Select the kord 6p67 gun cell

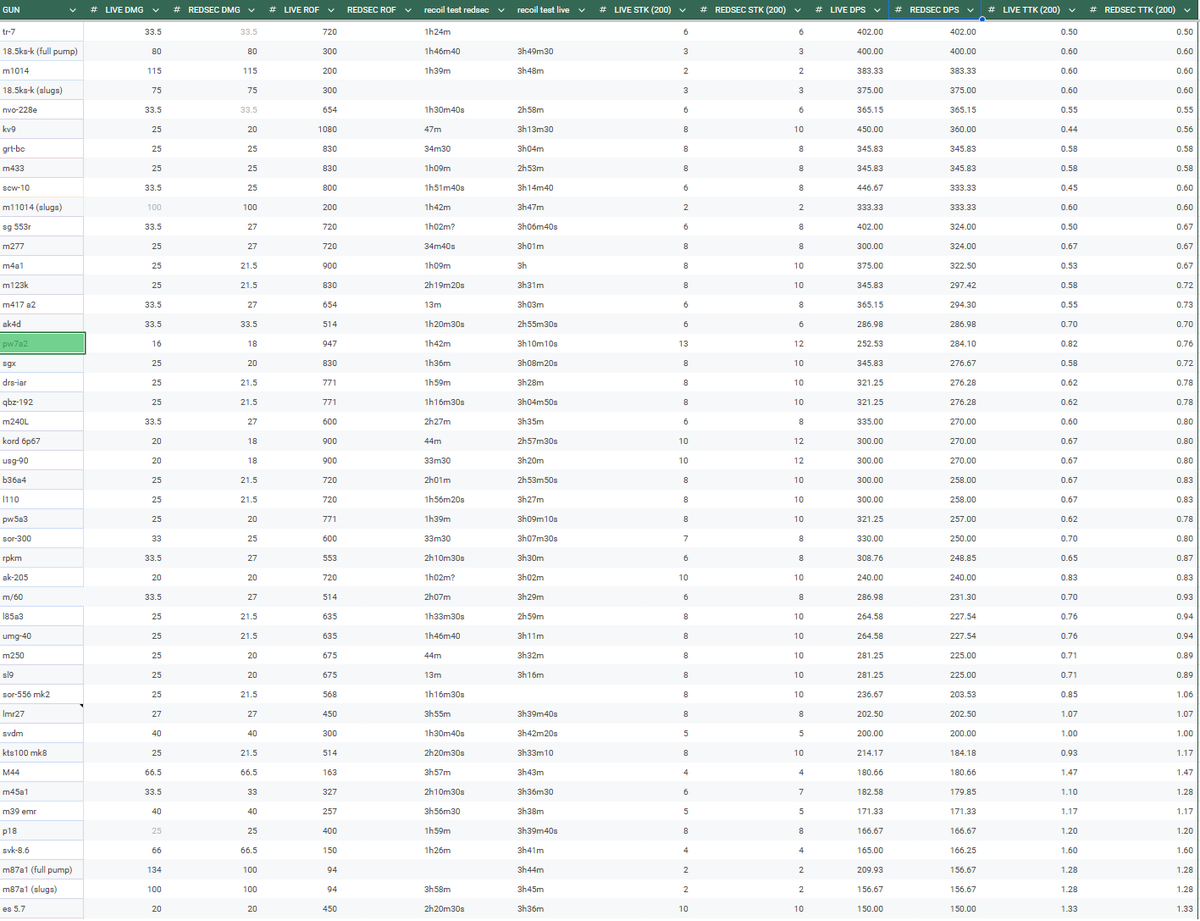[42, 440]
